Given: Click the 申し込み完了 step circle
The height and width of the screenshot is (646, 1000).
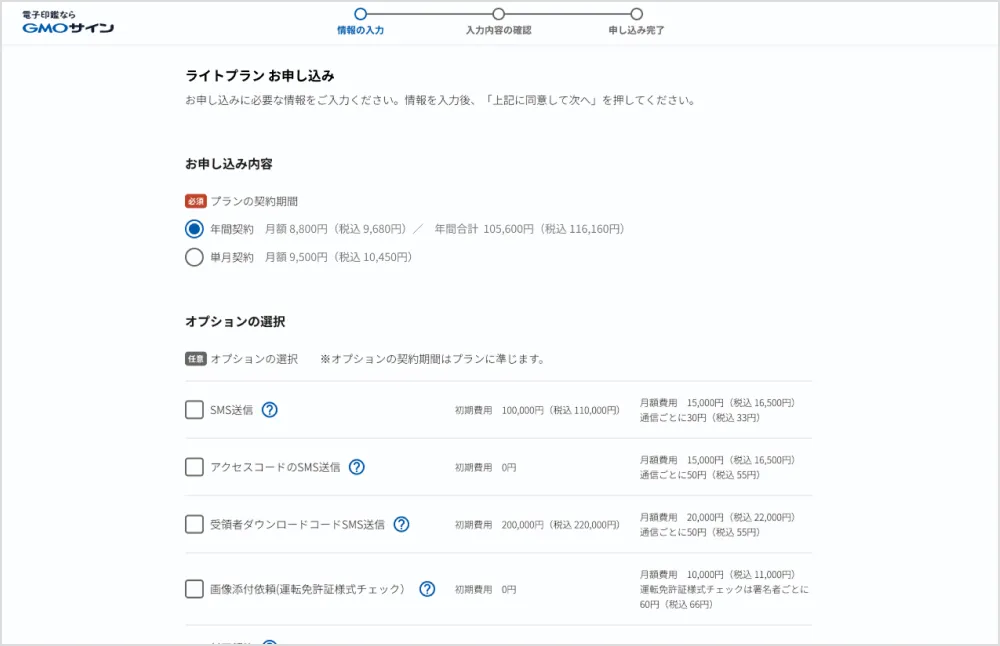Looking at the screenshot, I should pos(637,15).
